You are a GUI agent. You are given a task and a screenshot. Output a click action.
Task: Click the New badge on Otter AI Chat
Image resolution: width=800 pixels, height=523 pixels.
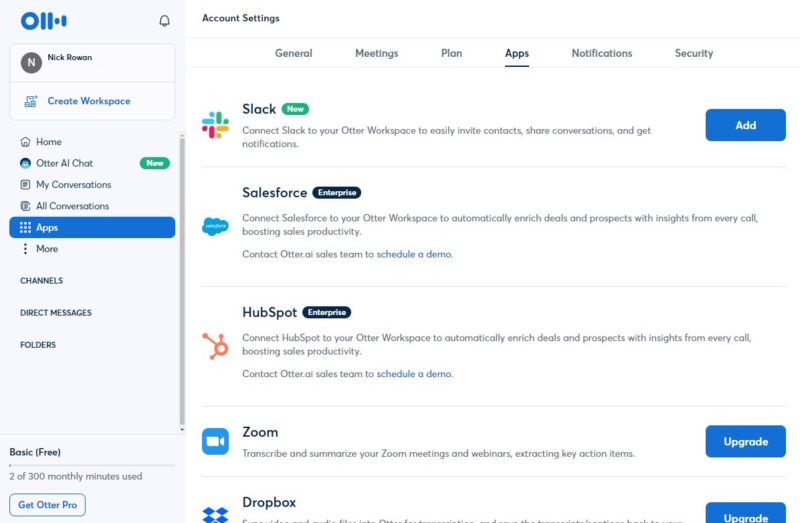pos(155,163)
